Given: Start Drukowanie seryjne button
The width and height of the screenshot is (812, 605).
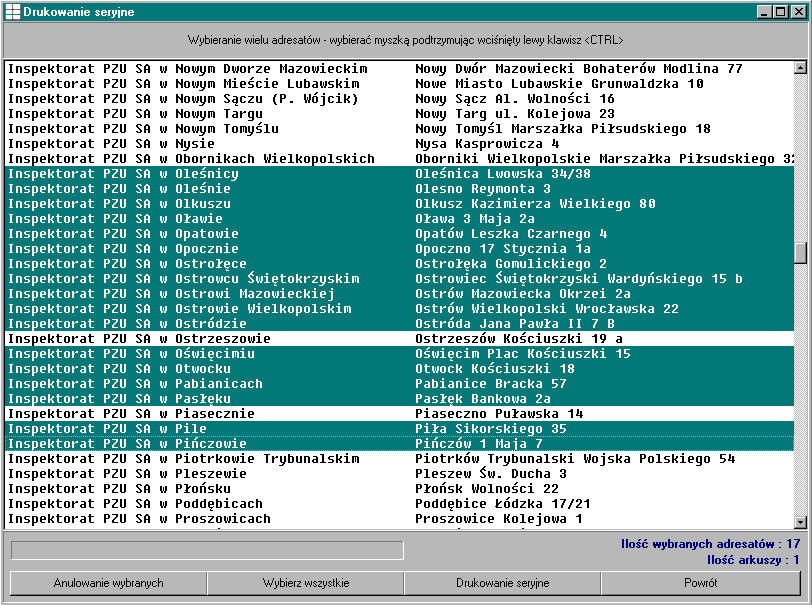Looking at the screenshot, I should [502, 583].
